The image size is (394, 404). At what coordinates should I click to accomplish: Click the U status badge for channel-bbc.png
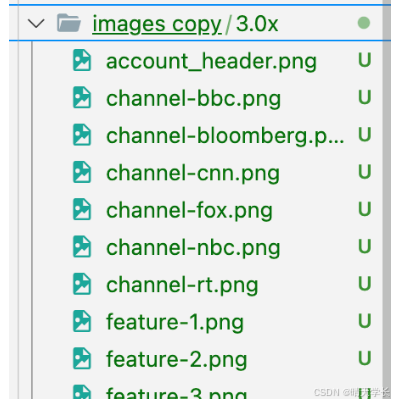pos(364,98)
